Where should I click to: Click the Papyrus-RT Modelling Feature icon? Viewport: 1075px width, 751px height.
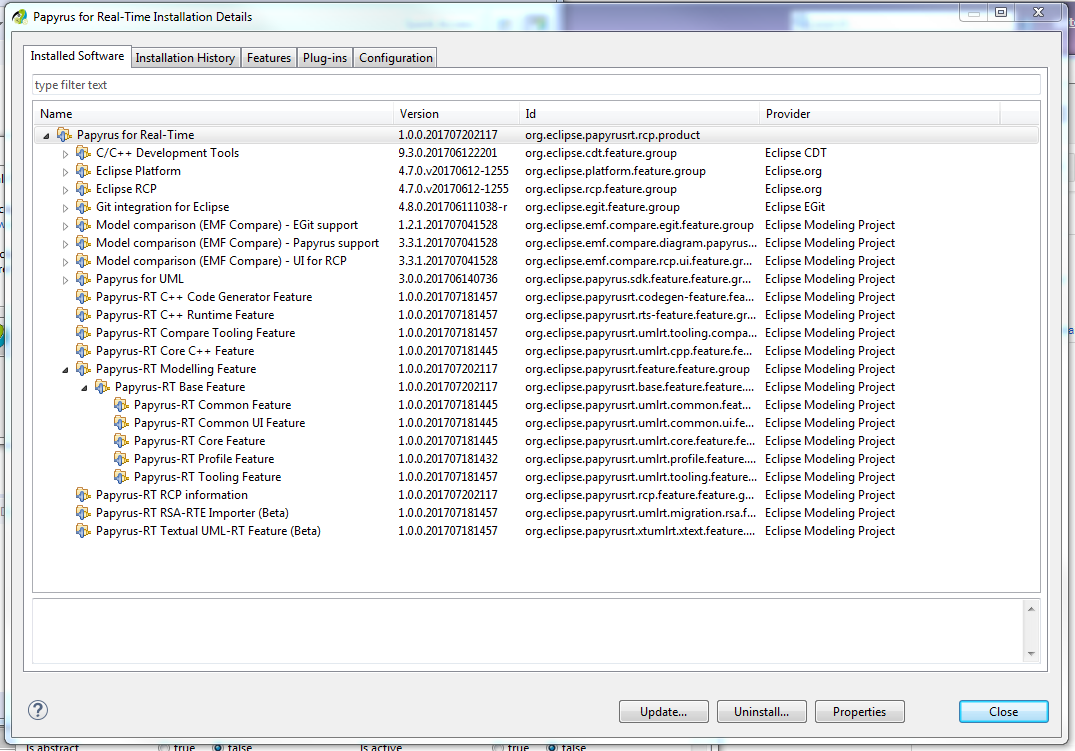pyautogui.click(x=83, y=368)
